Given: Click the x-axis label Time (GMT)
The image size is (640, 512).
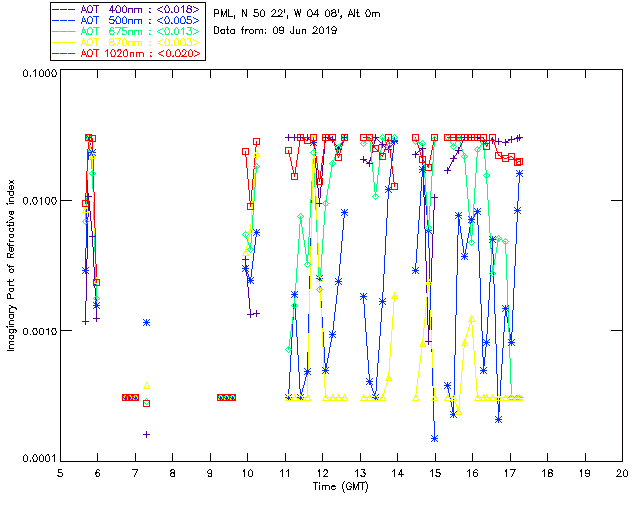Looking at the screenshot, I should point(340,486).
